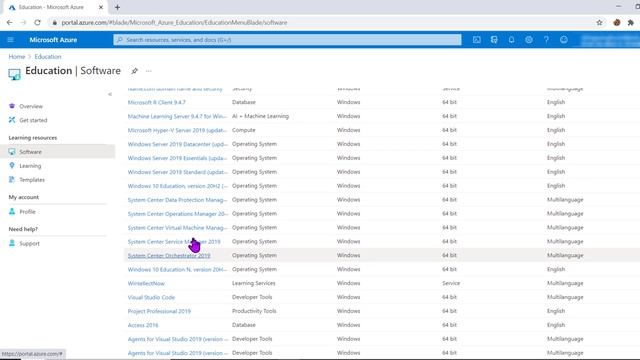Click English in Project Professional 2019 row
Viewport: 640px width, 360px height.
pyautogui.click(x=556, y=311)
